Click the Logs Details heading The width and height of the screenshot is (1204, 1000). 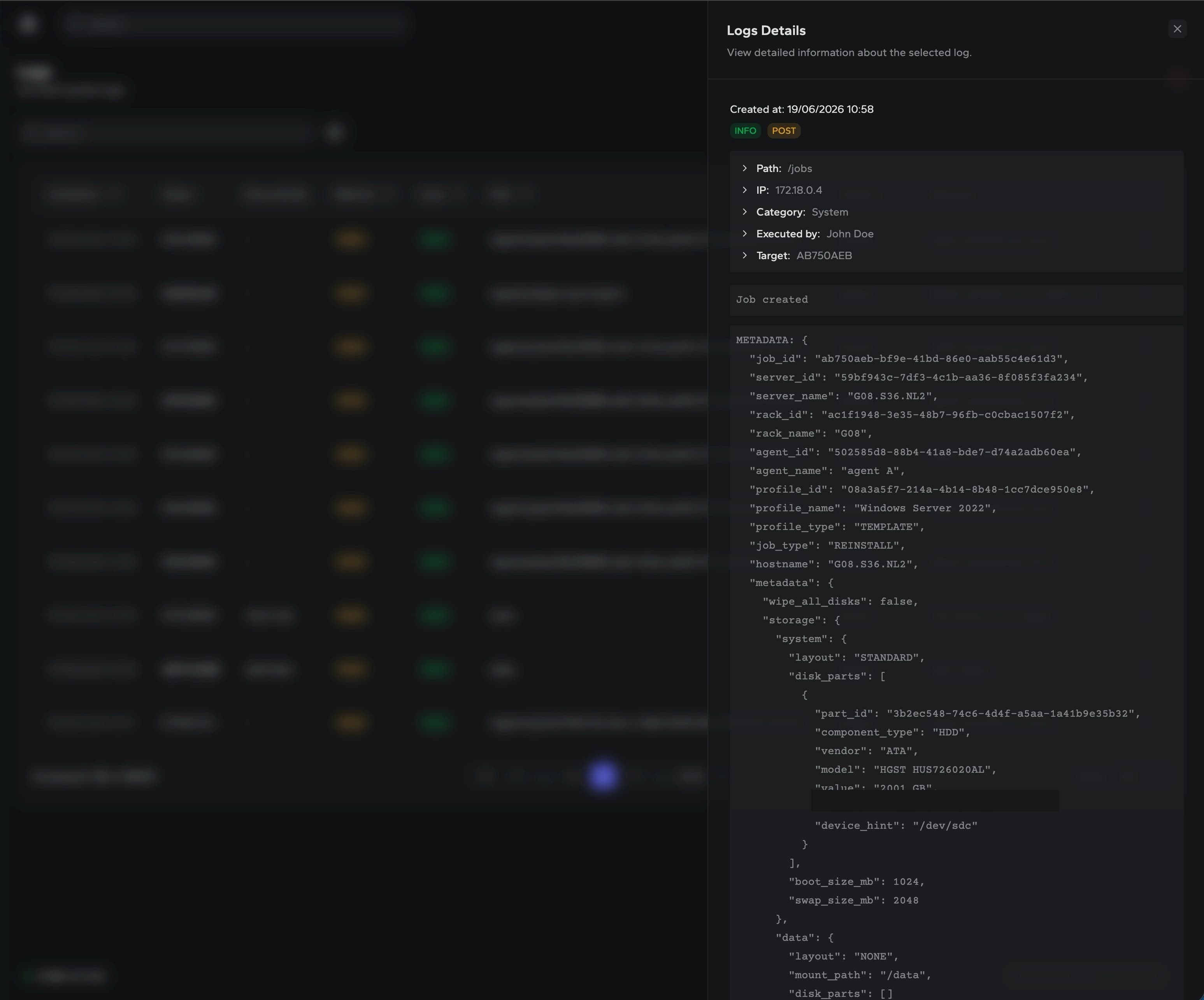[x=766, y=30]
